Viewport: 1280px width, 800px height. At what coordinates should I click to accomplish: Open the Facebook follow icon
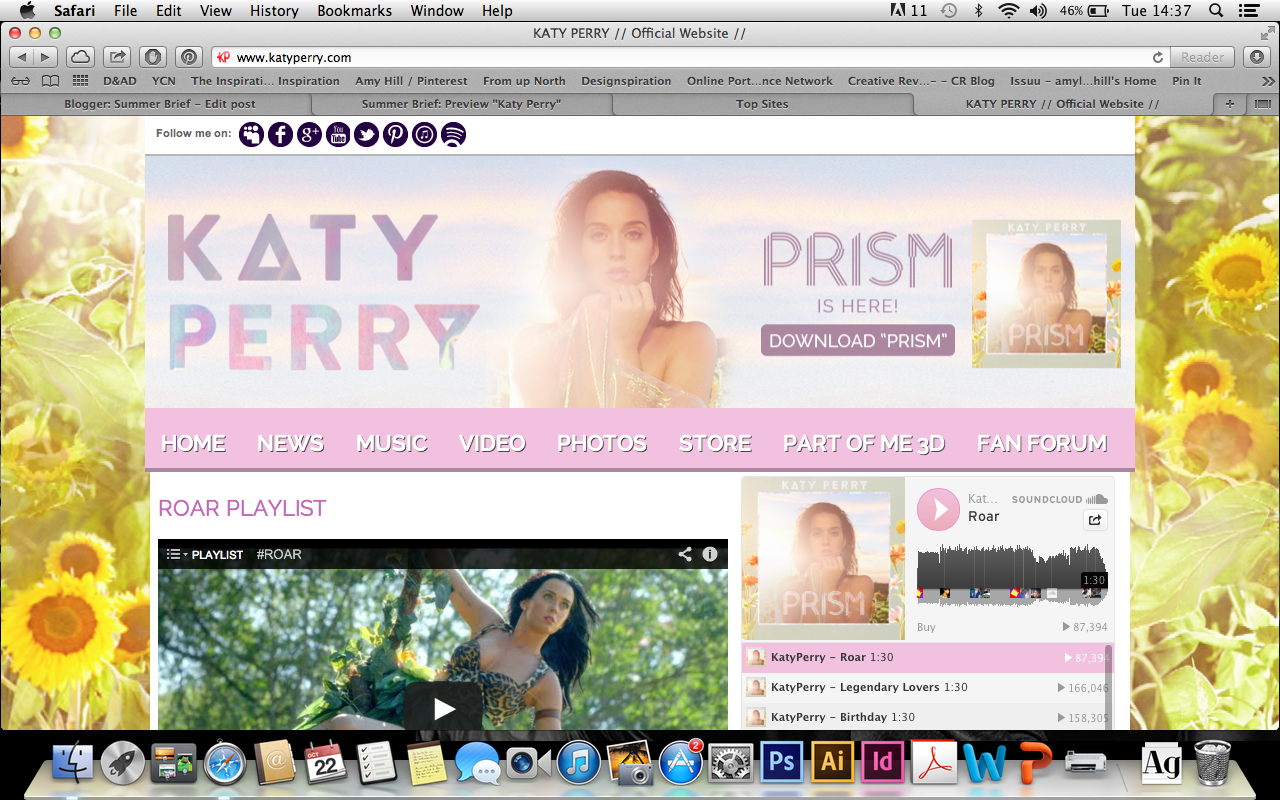coord(281,134)
